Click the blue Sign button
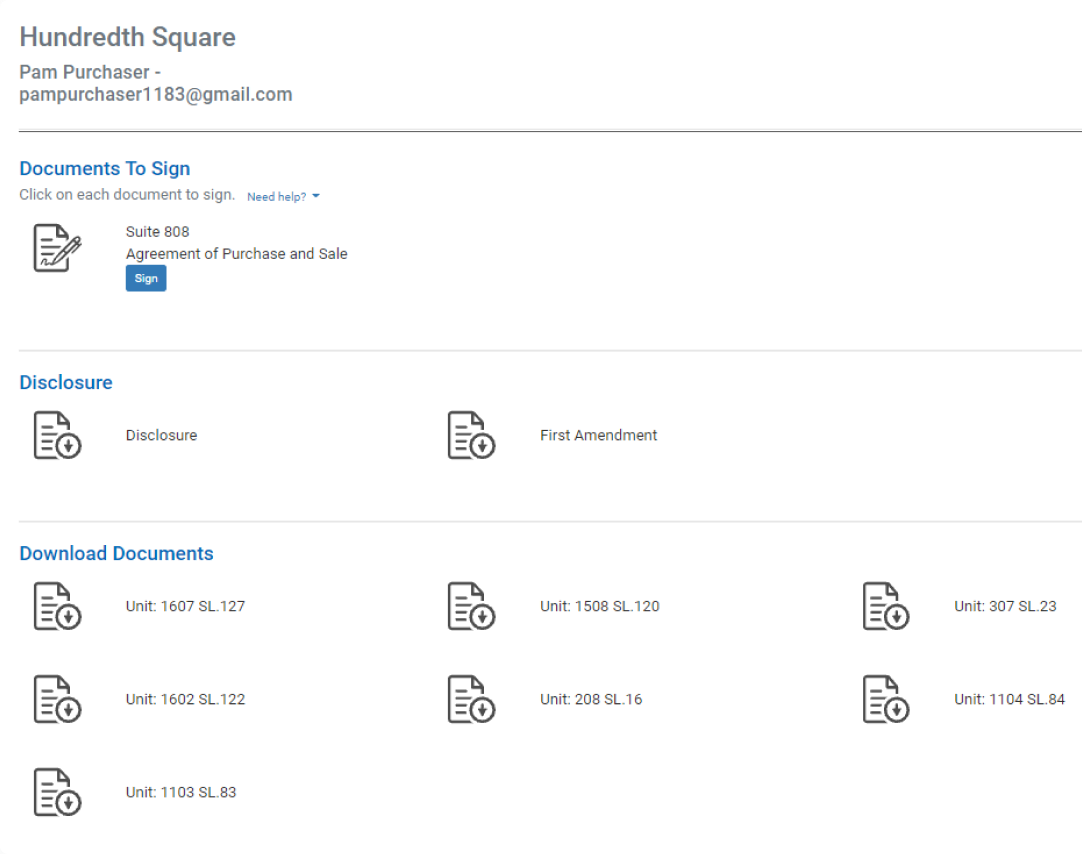Image resolution: width=1082 pixels, height=854 pixels. click(x=146, y=279)
